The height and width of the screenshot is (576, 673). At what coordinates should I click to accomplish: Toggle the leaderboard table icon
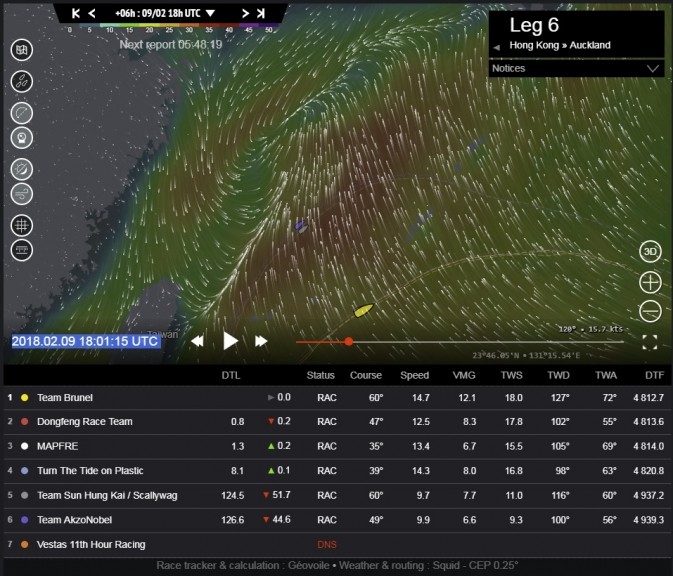pos(22,250)
